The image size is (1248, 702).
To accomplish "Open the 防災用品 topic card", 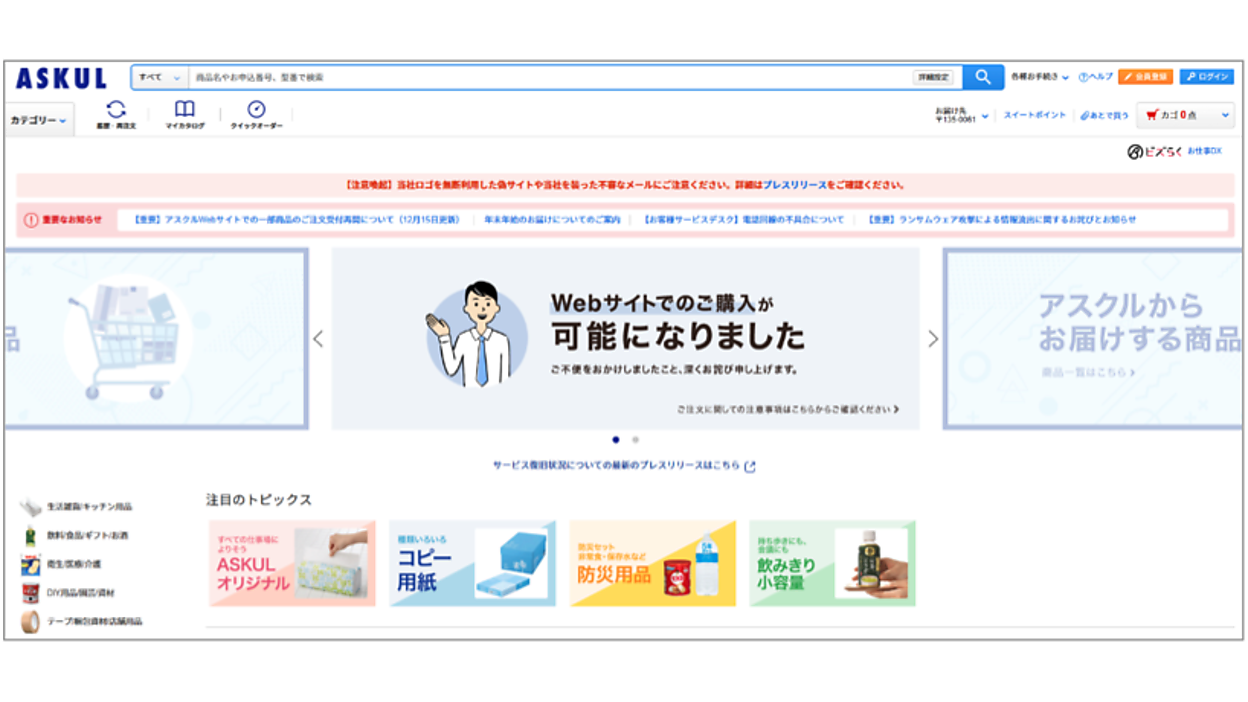I will (x=652, y=563).
